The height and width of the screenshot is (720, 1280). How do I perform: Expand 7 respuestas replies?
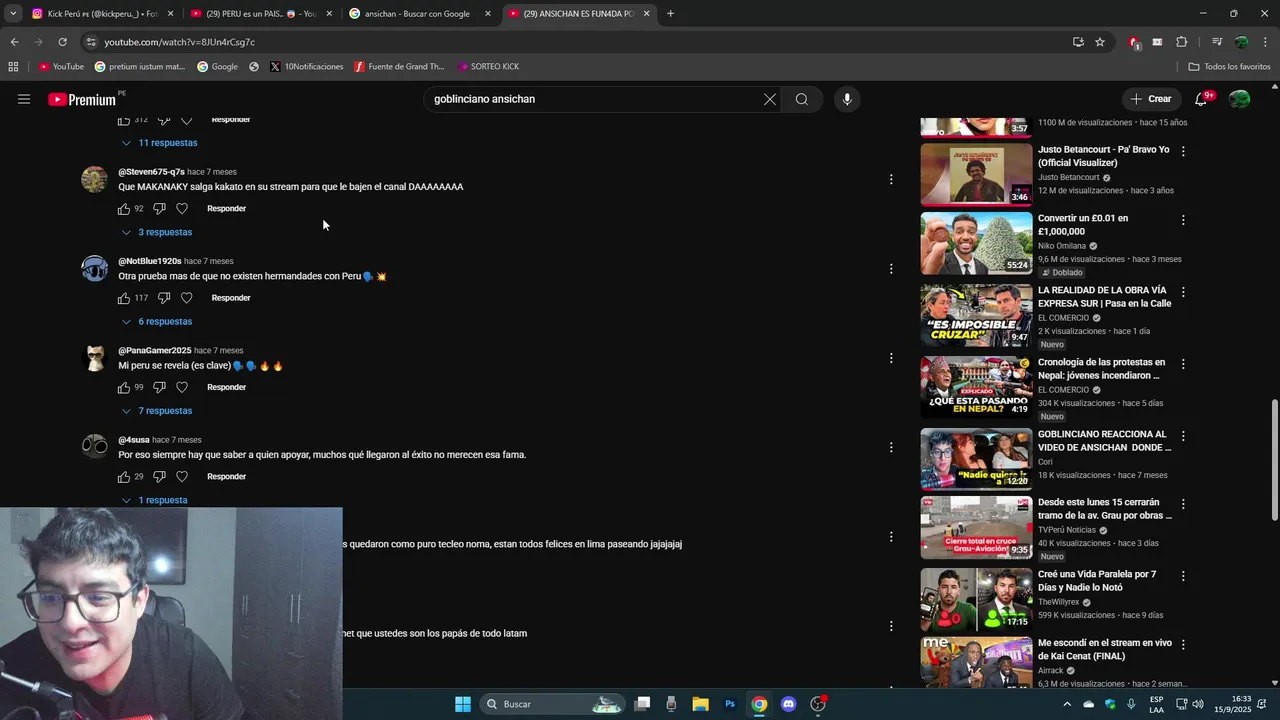tap(157, 411)
